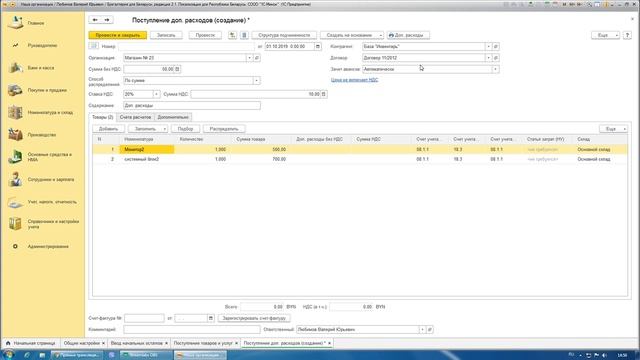Viewport: 640px width, 360px height.
Task: Open calendar for Счет-фактура date
Action: coord(211,318)
